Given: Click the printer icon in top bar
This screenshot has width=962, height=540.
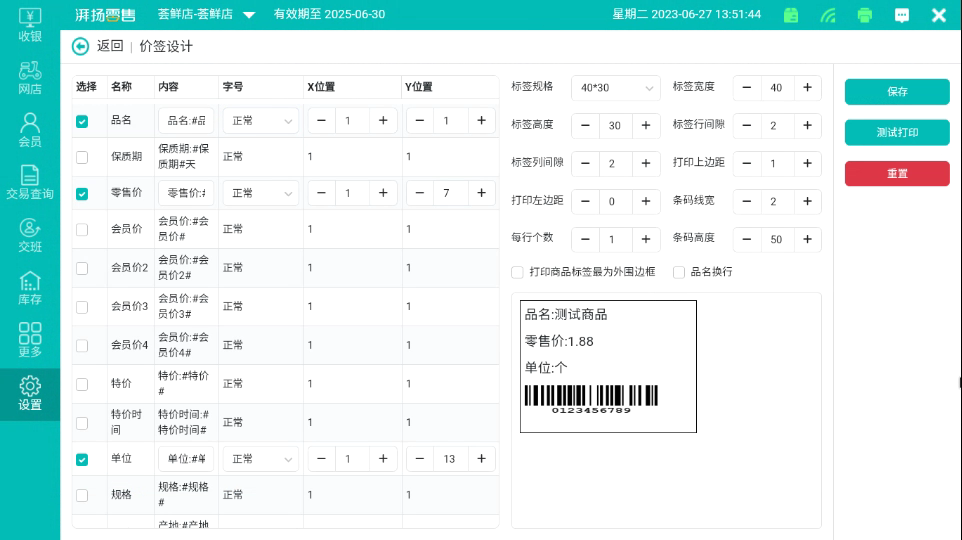Looking at the screenshot, I should (x=865, y=15).
